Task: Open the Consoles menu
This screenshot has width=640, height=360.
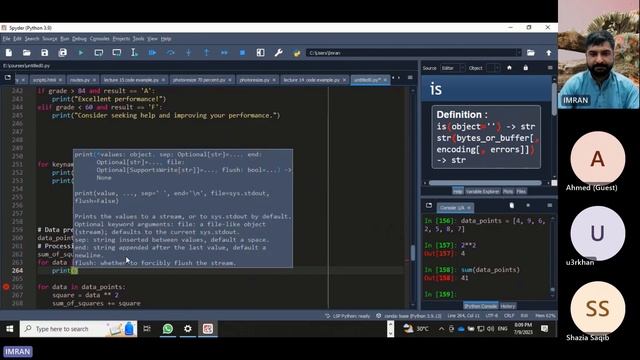Action: click(x=100, y=39)
